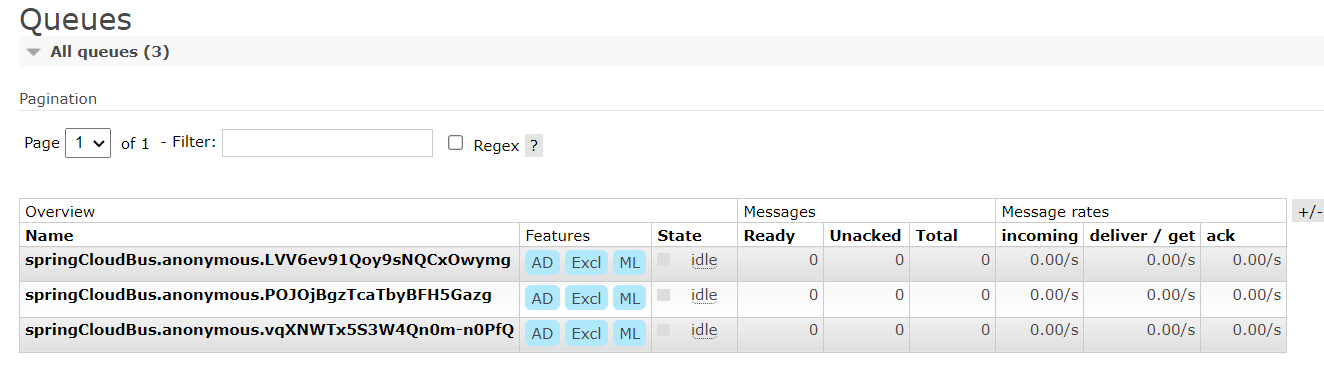Click Excl badge in LVV6ev91 queue row

pyautogui.click(x=586, y=263)
